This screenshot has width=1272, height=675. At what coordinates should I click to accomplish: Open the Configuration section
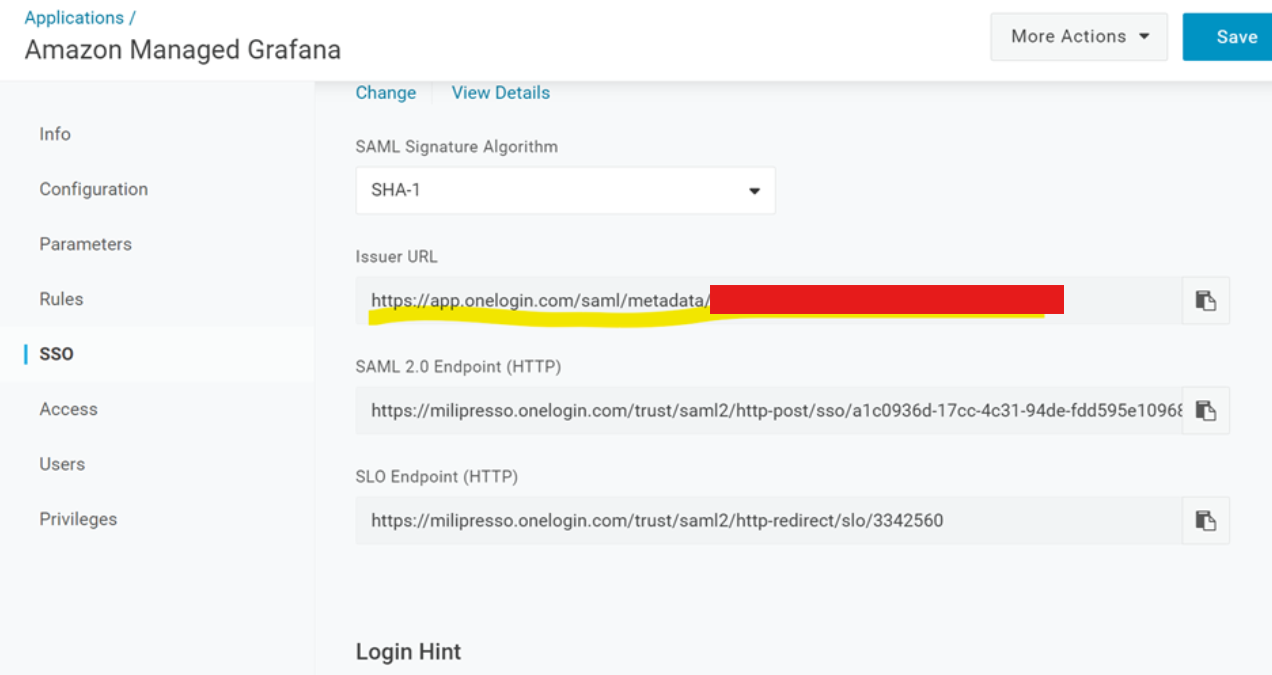tap(94, 189)
